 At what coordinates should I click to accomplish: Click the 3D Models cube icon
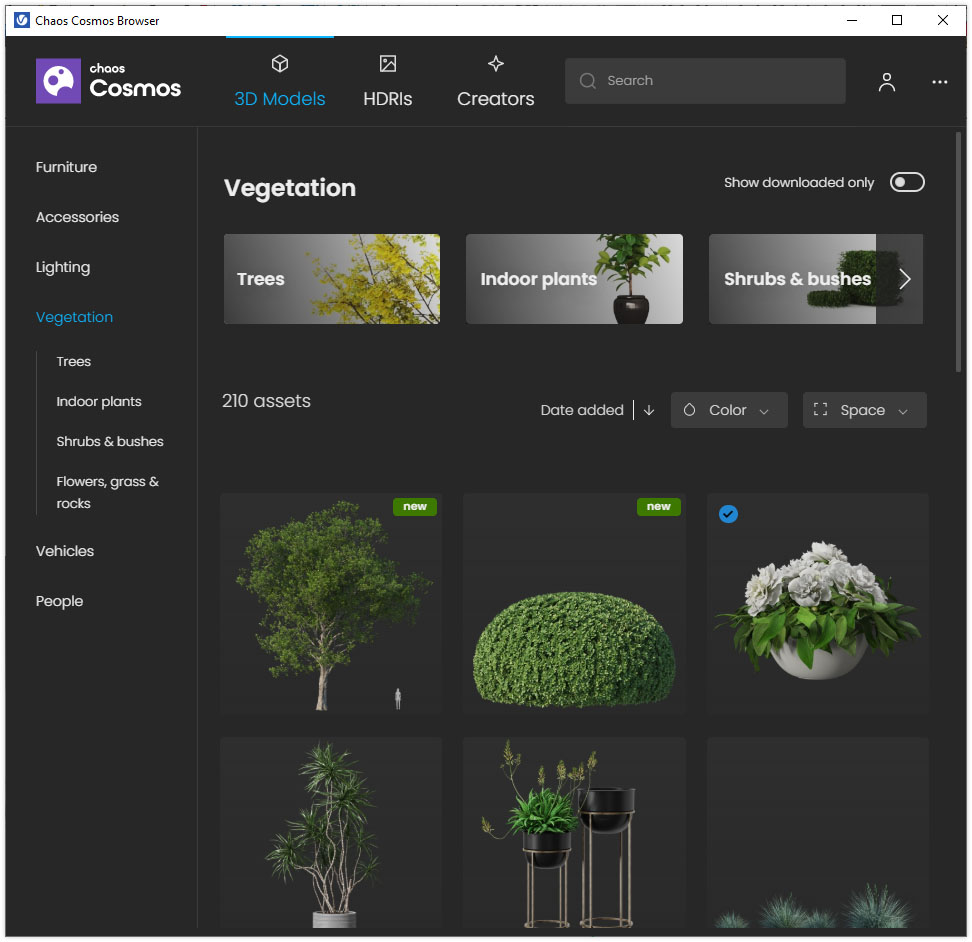coord(280,63)
